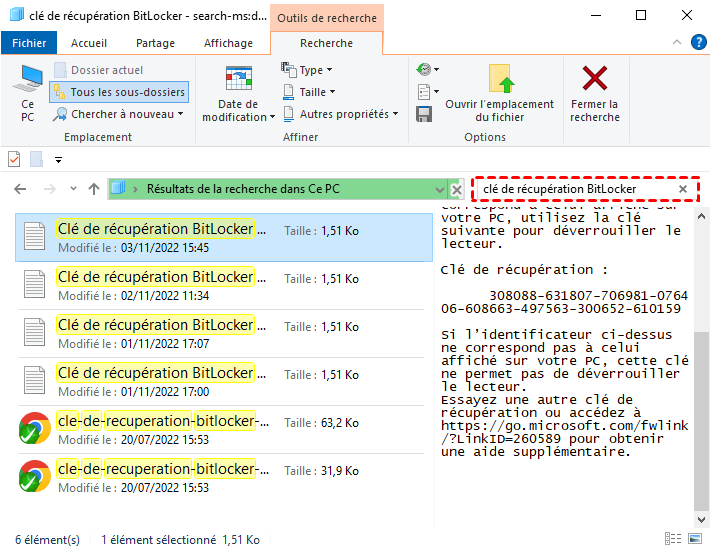Switch to the Affichage ribbon tab

[228, 44]
